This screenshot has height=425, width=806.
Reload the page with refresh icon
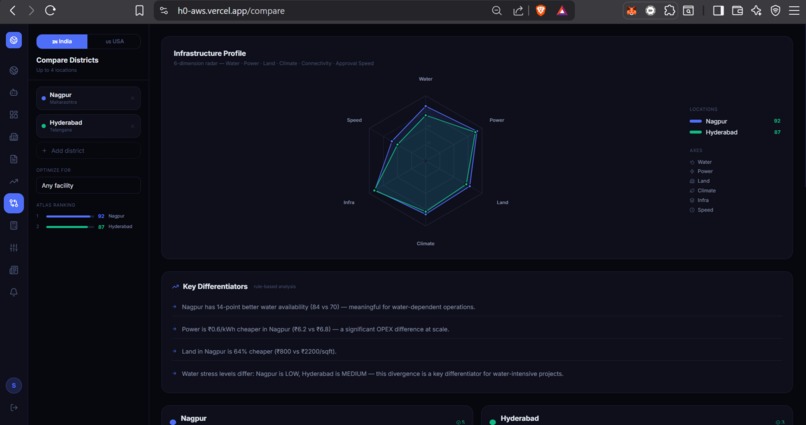point(50,10)
